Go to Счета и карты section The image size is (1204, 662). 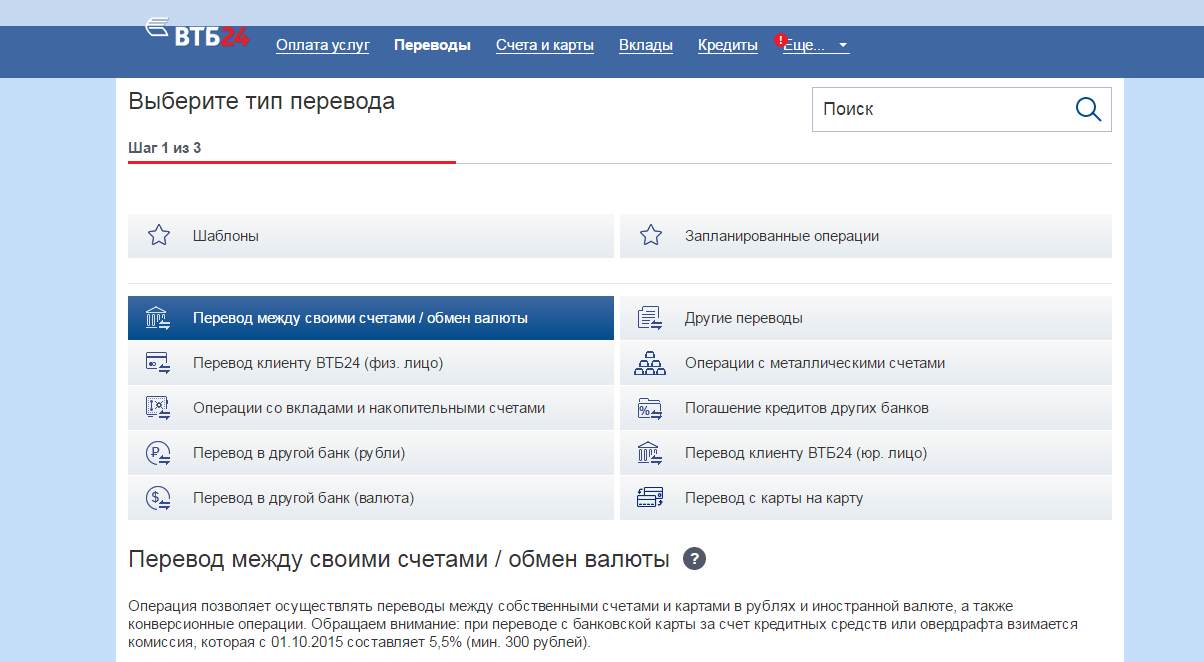pos(545,45)
